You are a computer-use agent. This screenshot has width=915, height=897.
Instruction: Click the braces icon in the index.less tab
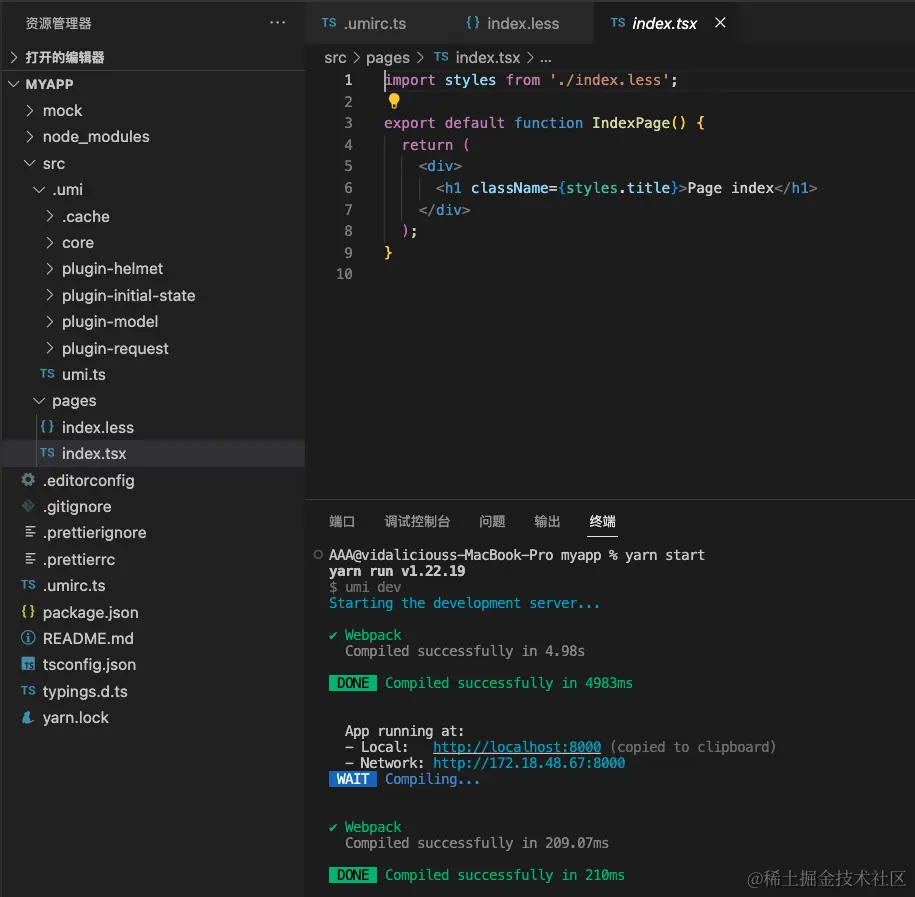click(473, 23)
